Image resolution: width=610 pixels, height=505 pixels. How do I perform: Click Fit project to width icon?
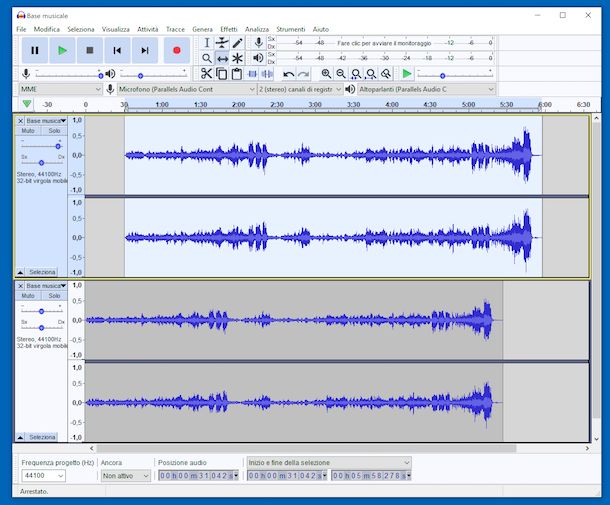[371, 74]
